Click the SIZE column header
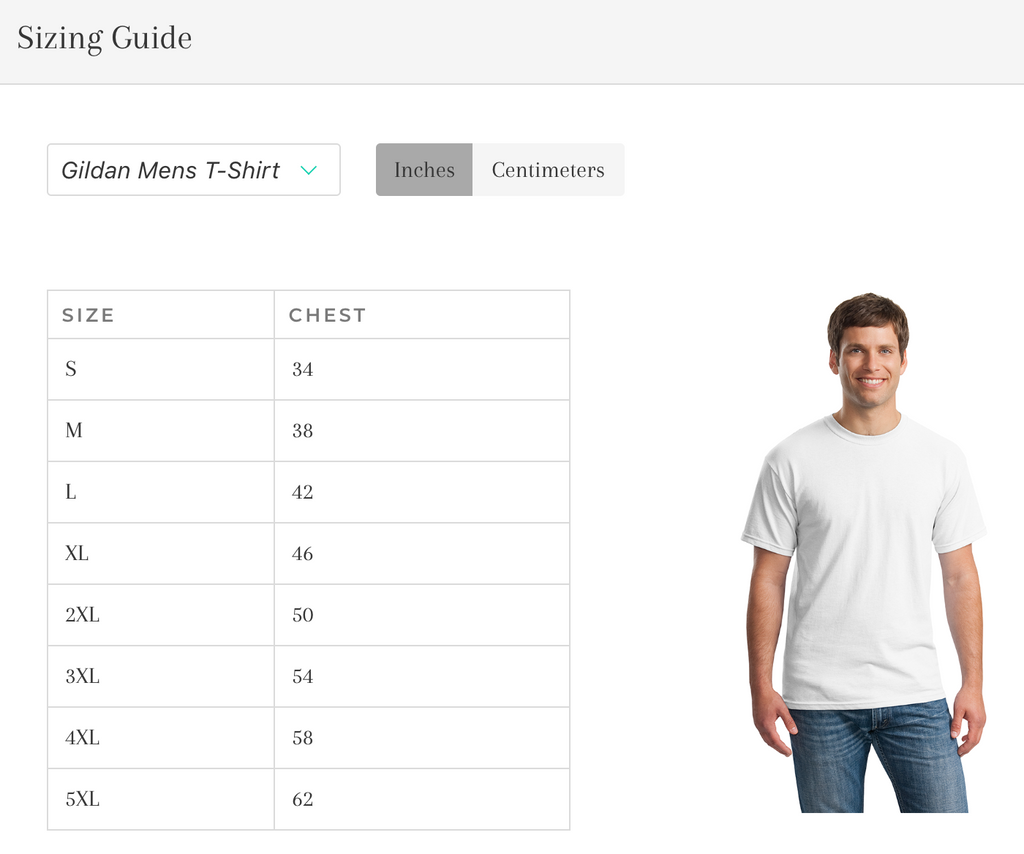The image size is (1024, 854). tap(89, 315)
